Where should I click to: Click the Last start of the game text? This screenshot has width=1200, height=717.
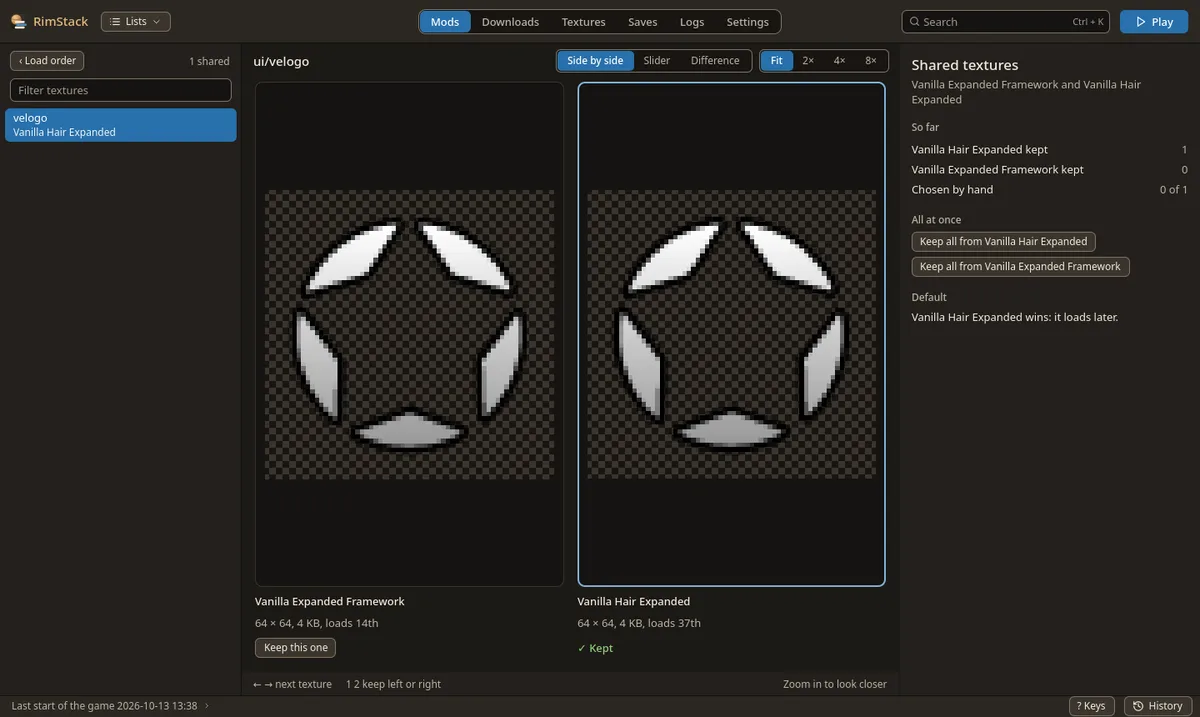(104, 706)
